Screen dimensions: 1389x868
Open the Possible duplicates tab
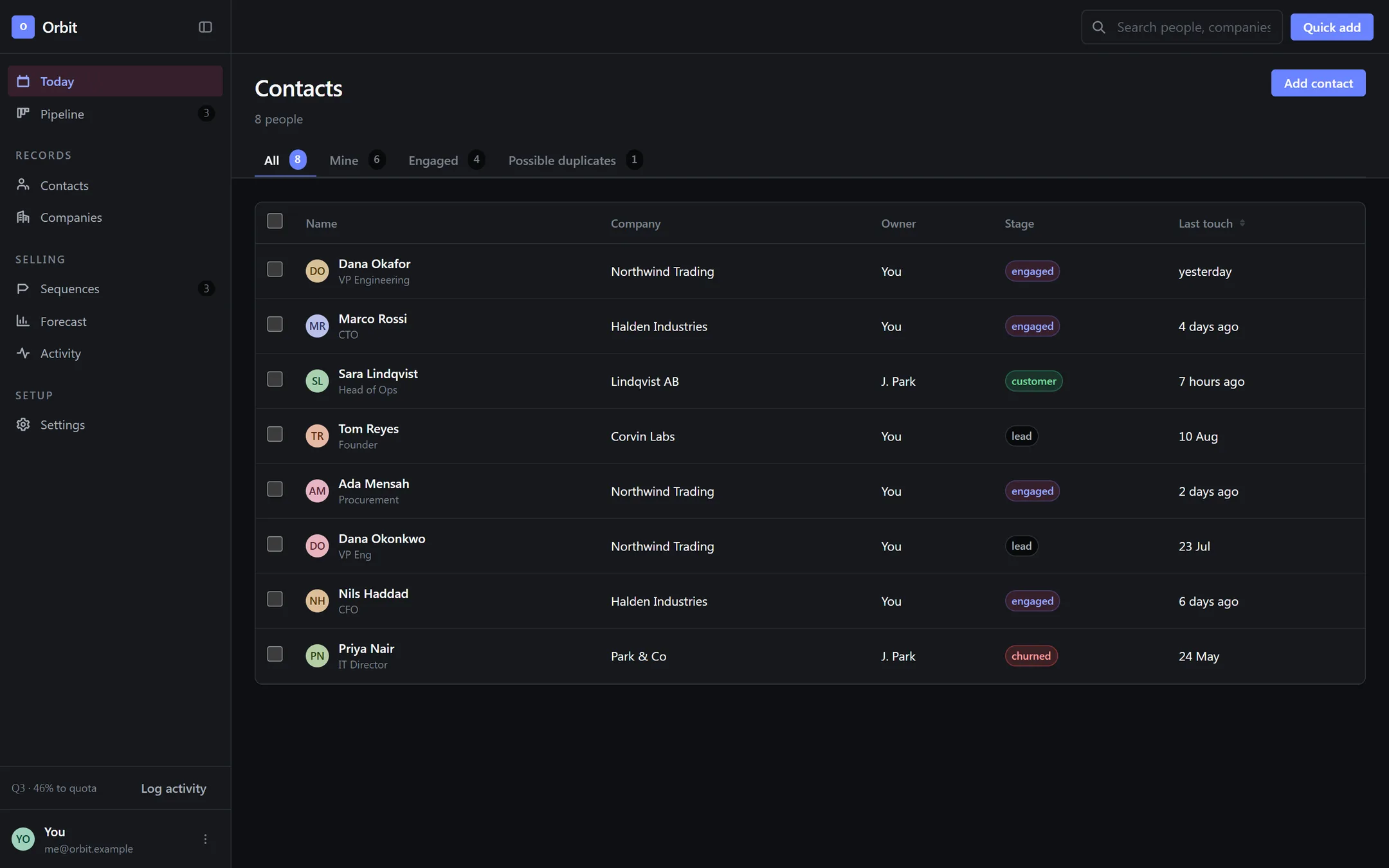[576, 160]
